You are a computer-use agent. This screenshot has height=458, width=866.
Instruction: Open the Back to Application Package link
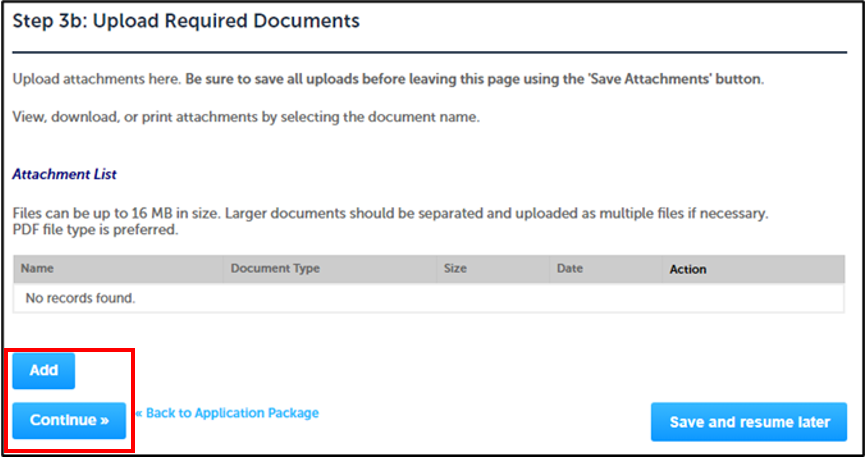pos(232,413)
